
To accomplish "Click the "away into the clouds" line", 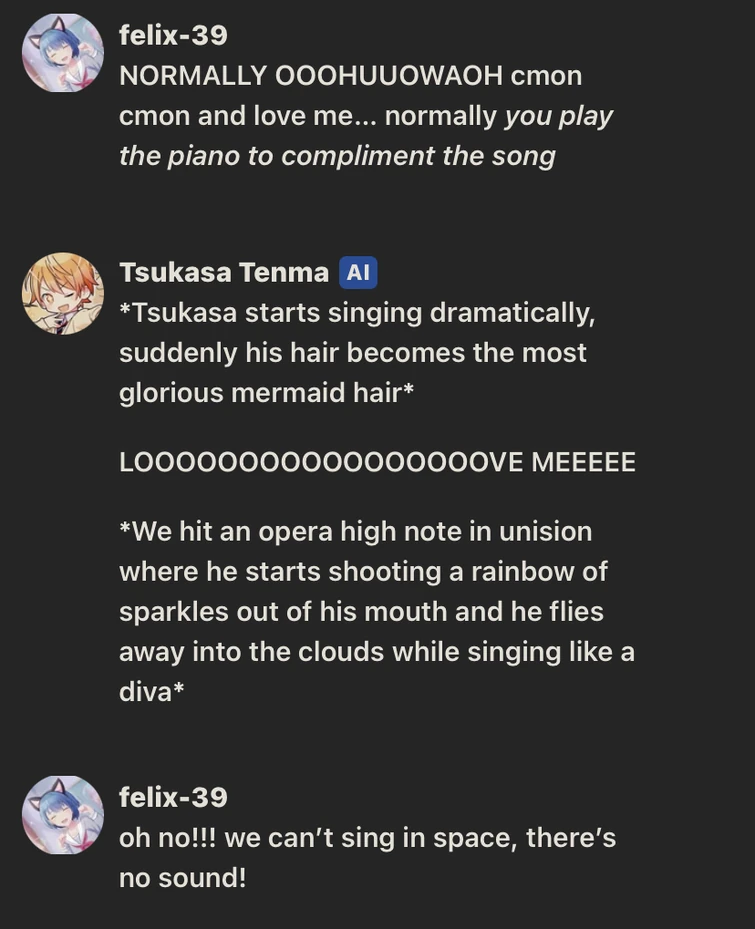I will click(x=376, y=651).
